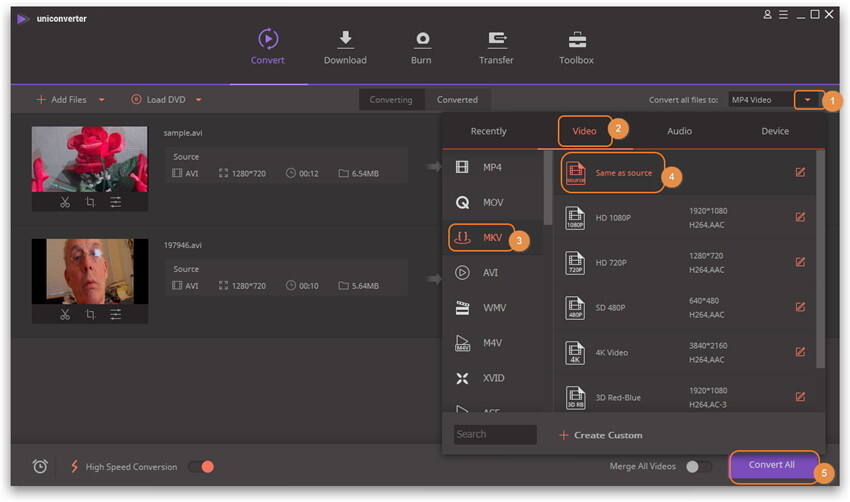This screenshot has width=850, height=502.
Task: Click Convert All button
Action: tap(772, 465)
